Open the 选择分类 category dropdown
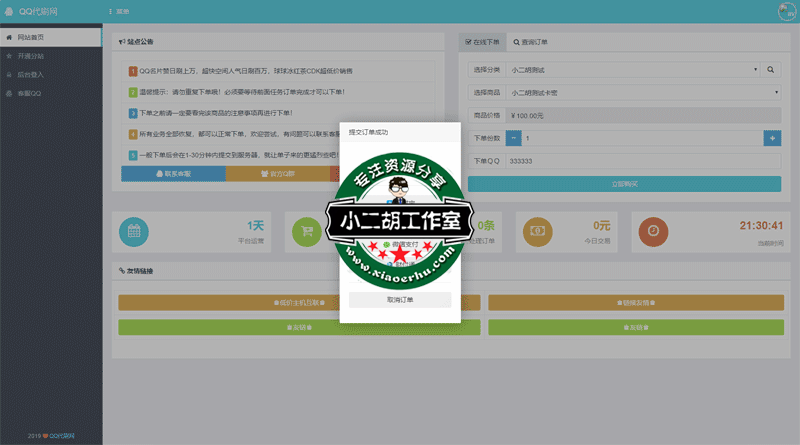Image resolution: width=800 pixels, height=445 pixels. click(x=633, y=70)
